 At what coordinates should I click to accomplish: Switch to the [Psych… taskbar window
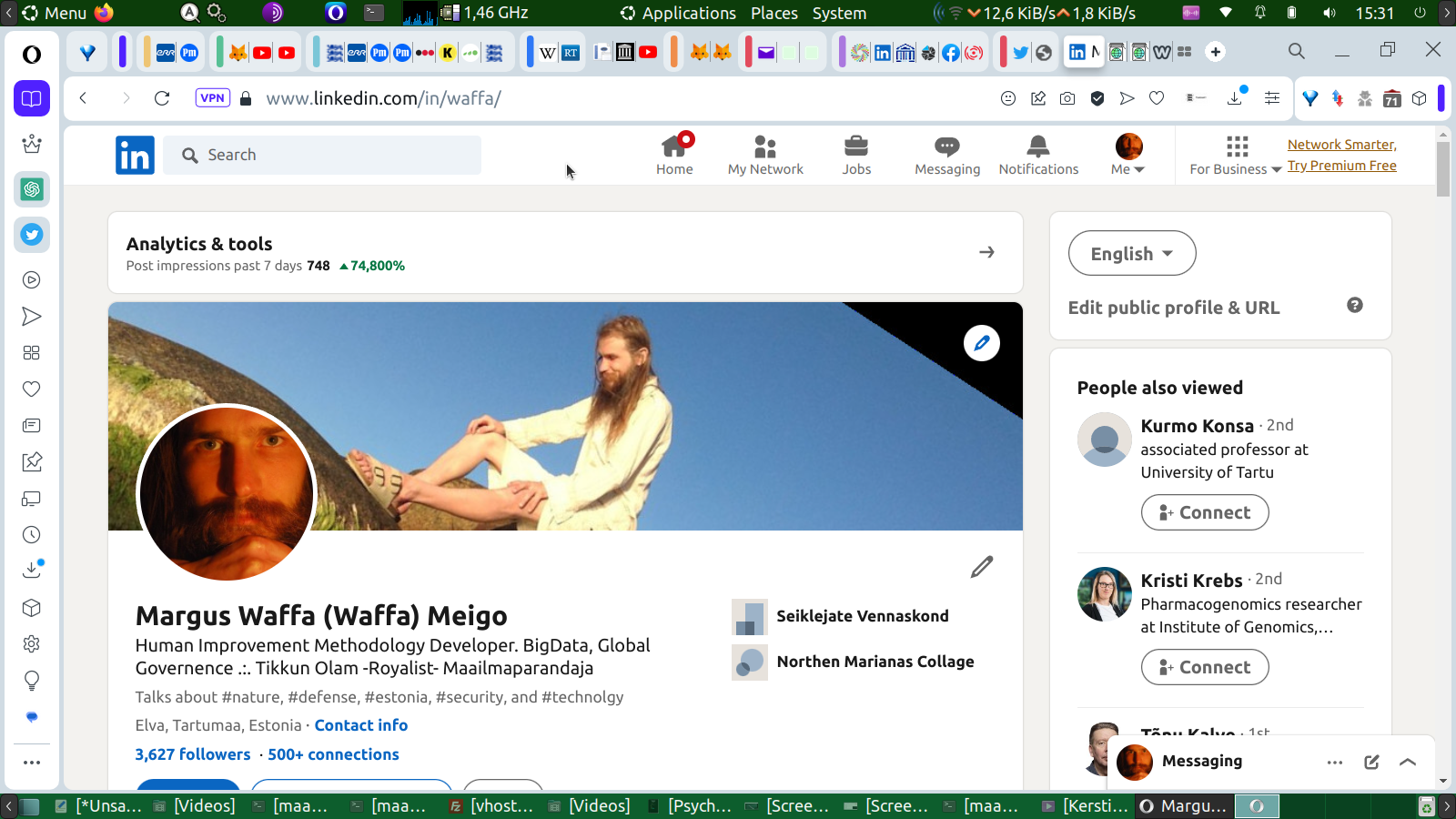click(690, 805)
